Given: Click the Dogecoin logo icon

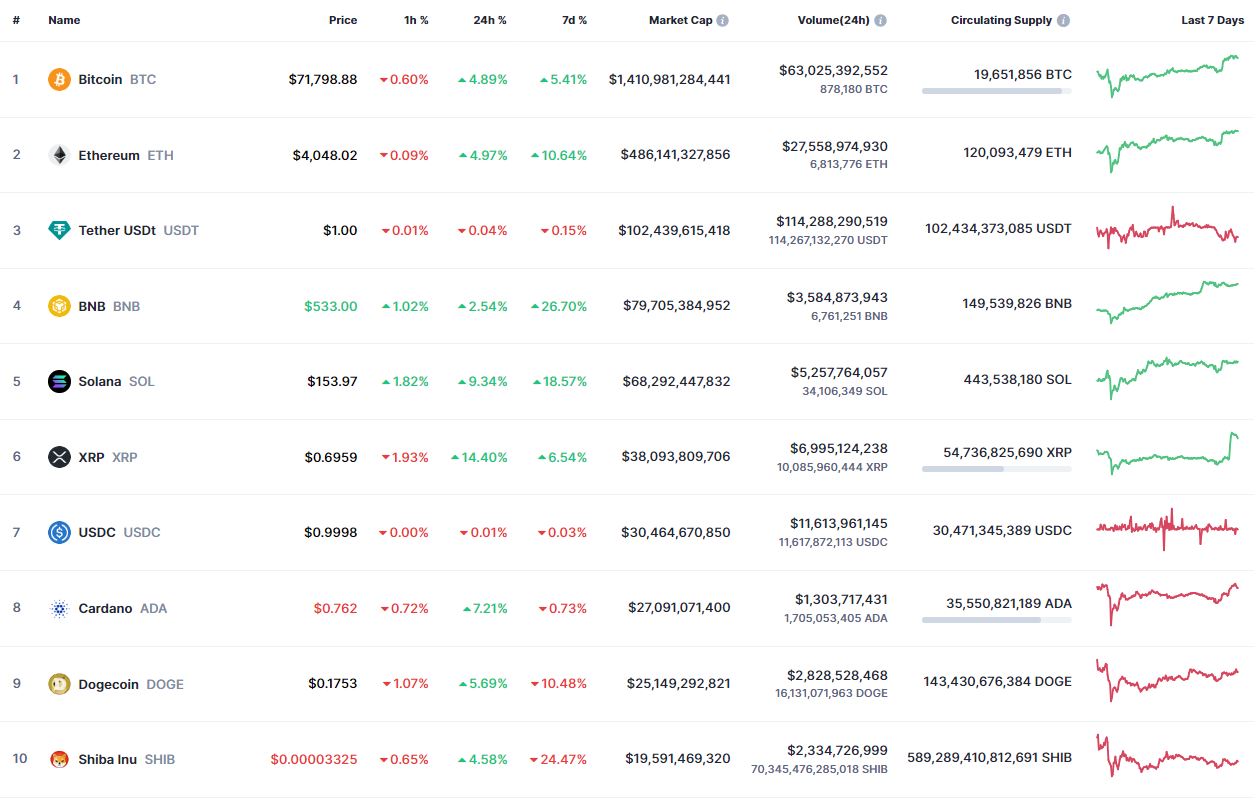Looking at the screenshot, I should coord(60,684).
